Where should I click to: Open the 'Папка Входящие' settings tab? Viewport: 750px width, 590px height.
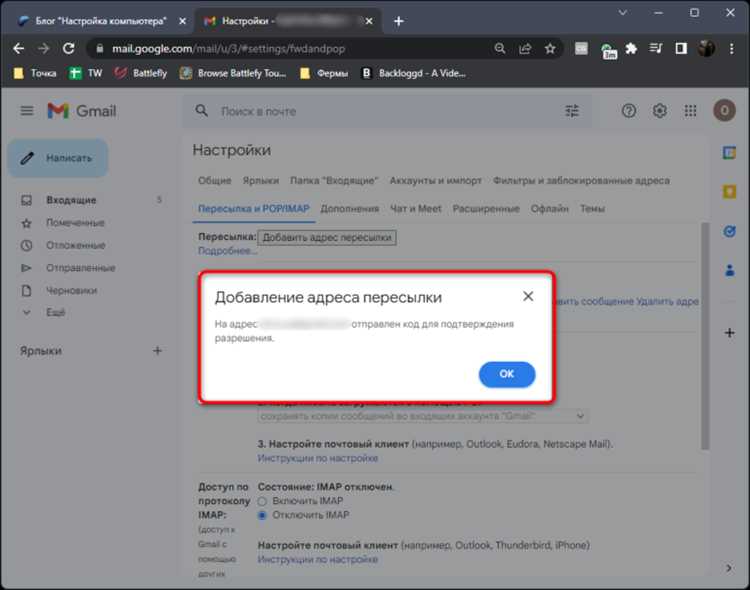pyautogui.click(x=334, y=180)
